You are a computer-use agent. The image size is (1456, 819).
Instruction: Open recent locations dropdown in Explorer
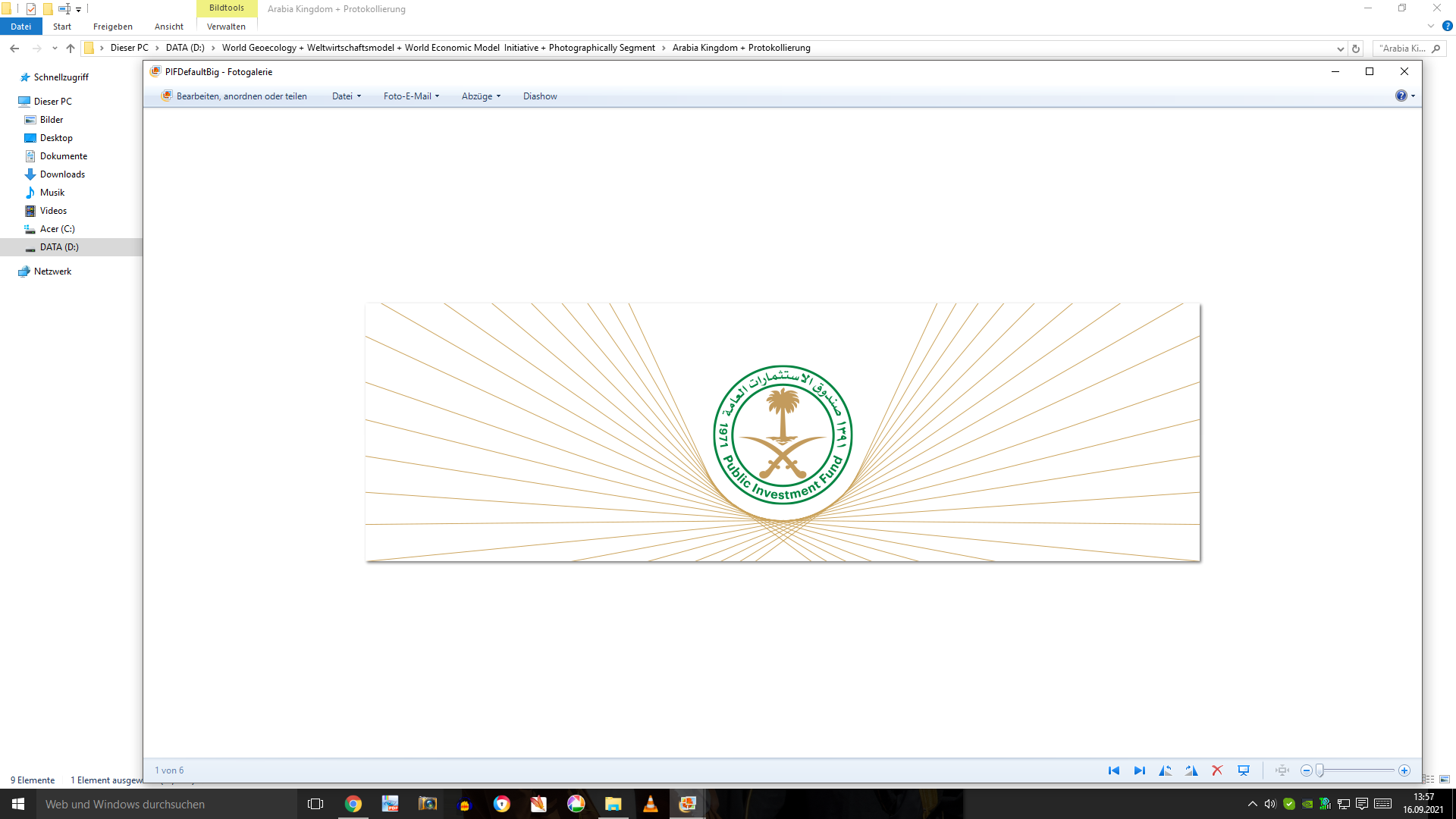click(55, 48)
